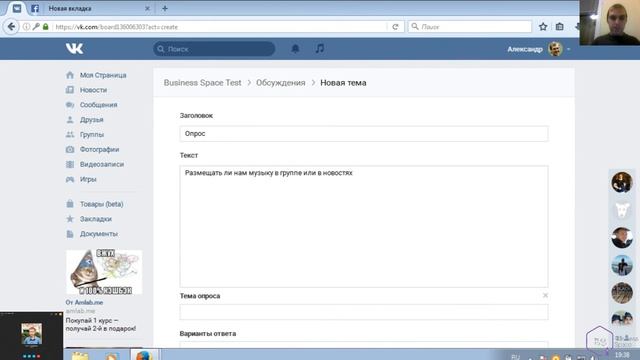This screenshot has height=360, width=640.
Task: Click the Заголовок field containing Опрос
Action: [364, 134]
